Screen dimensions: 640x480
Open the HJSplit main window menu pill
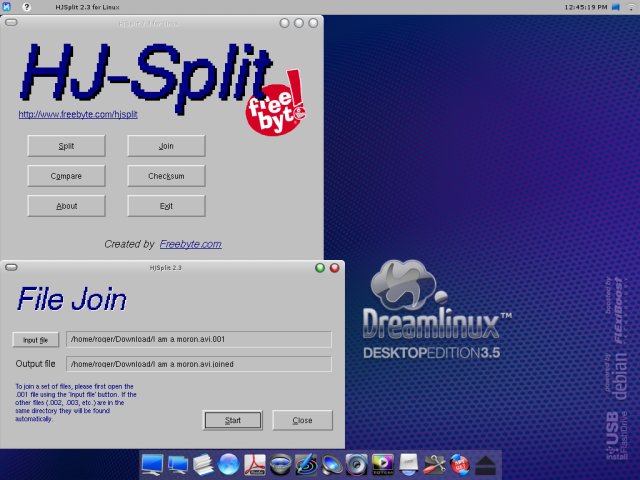(11, 22)
